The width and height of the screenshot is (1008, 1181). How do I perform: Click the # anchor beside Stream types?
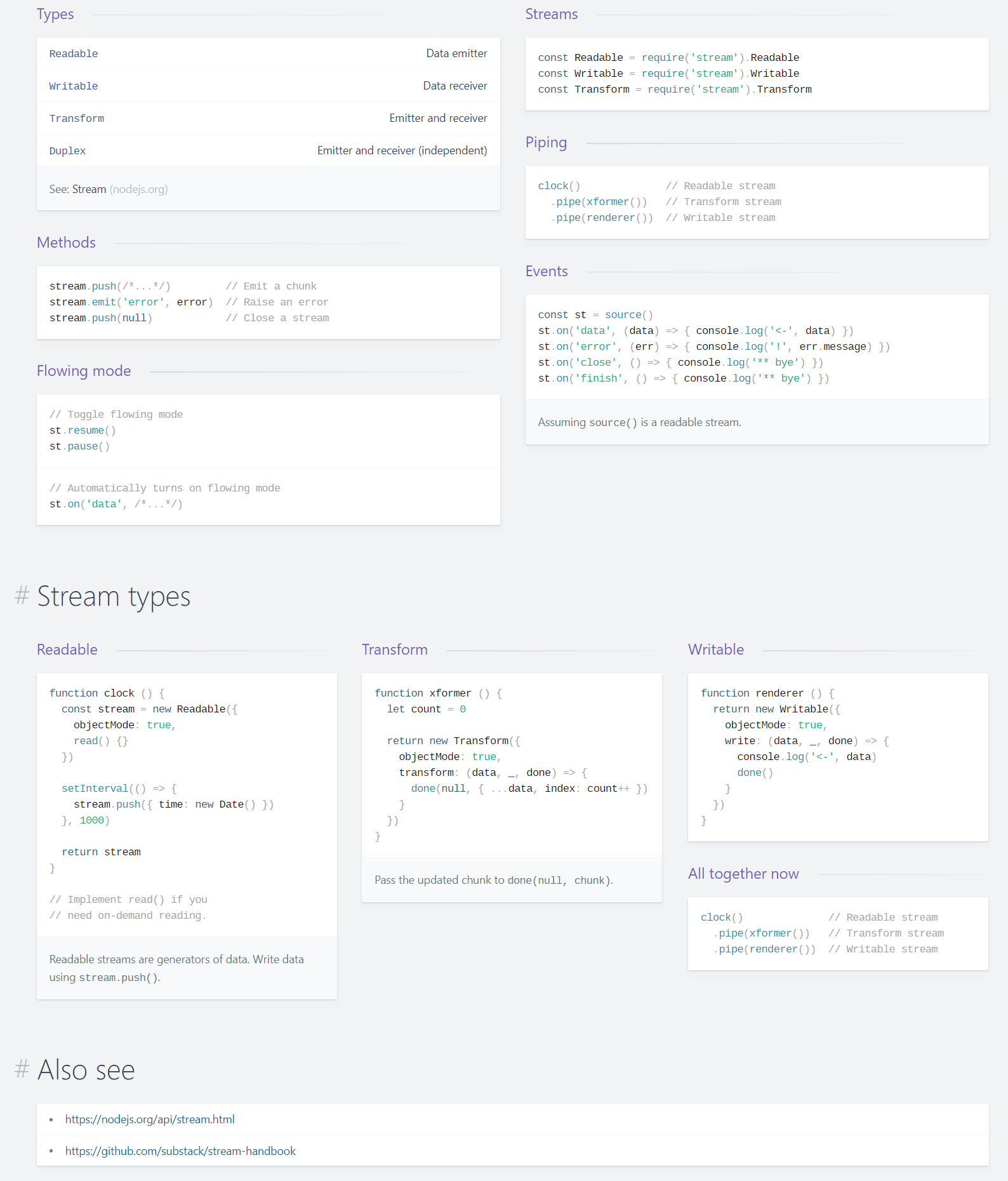tap(22, 596)
